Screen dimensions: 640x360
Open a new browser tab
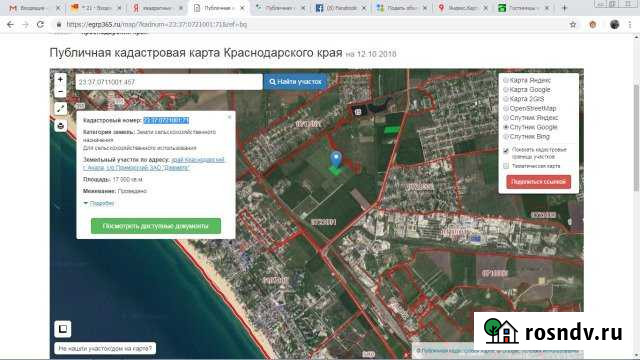(x=564, y=8)
